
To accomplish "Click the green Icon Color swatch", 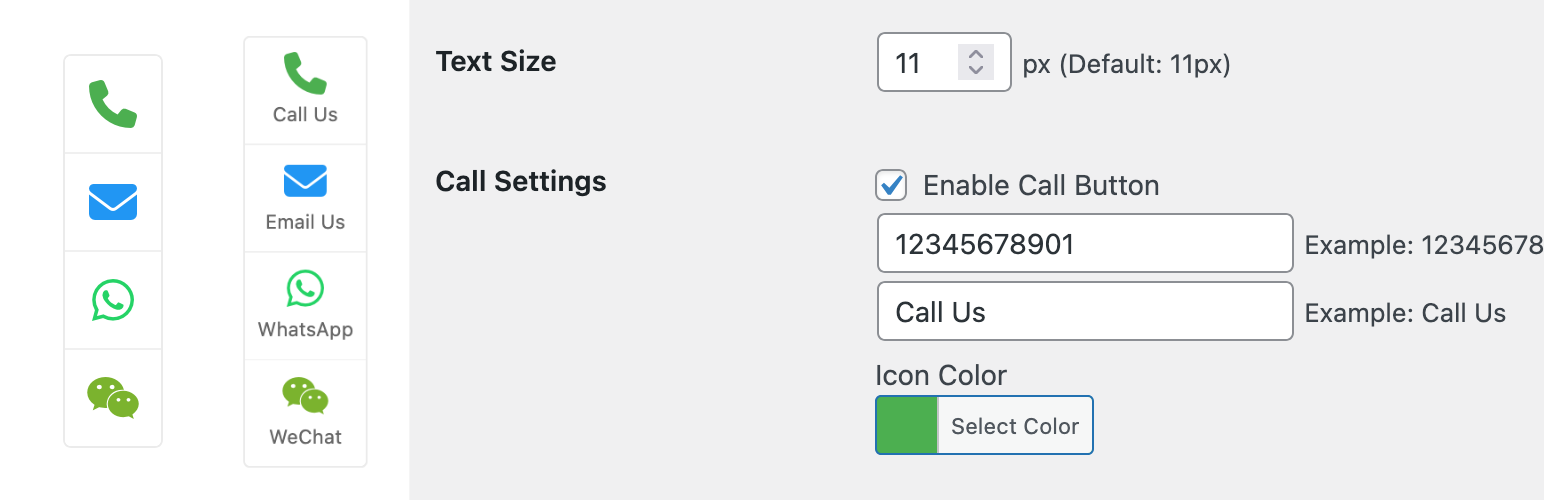I will [x=907, y=425].
